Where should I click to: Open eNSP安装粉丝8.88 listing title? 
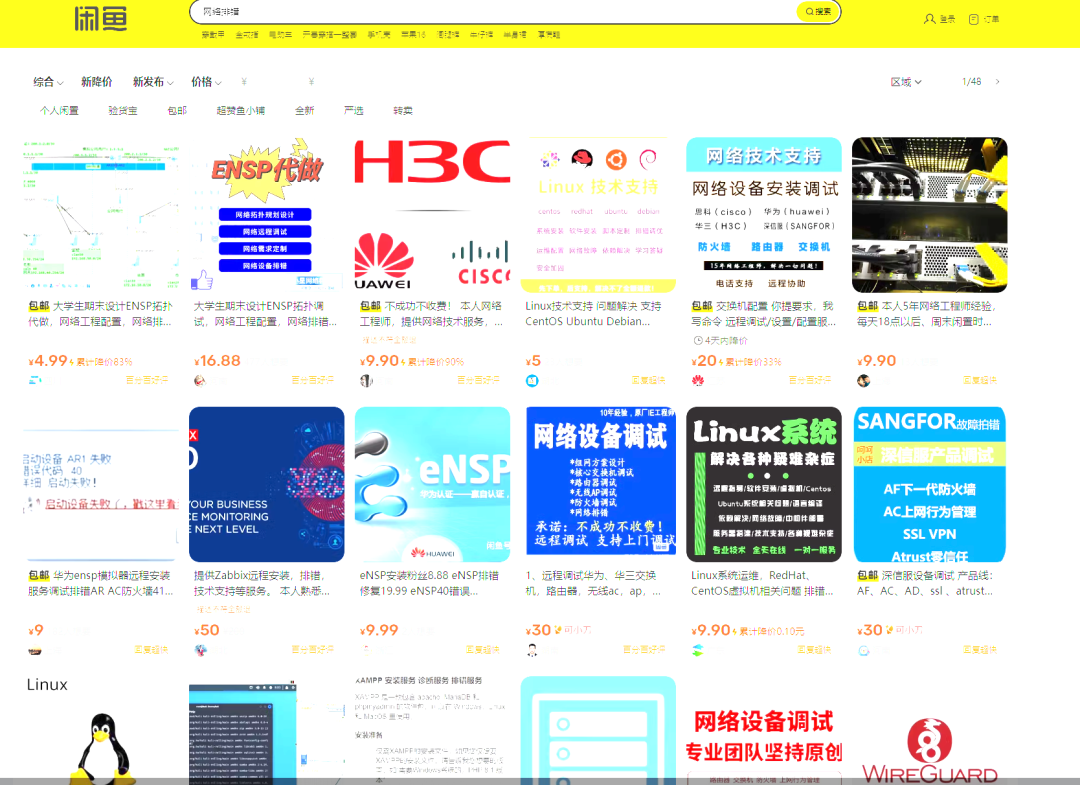click(429, 583)
